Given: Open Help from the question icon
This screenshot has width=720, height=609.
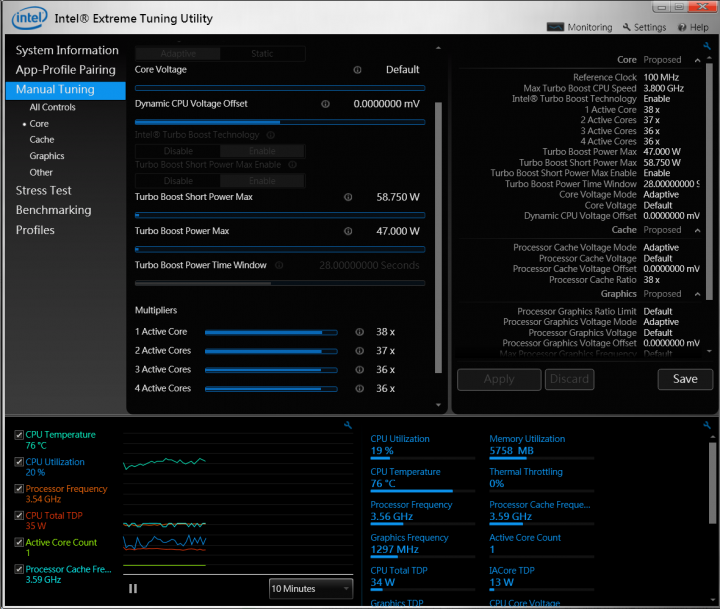Looking at the screenshot, I should [682, 28].
